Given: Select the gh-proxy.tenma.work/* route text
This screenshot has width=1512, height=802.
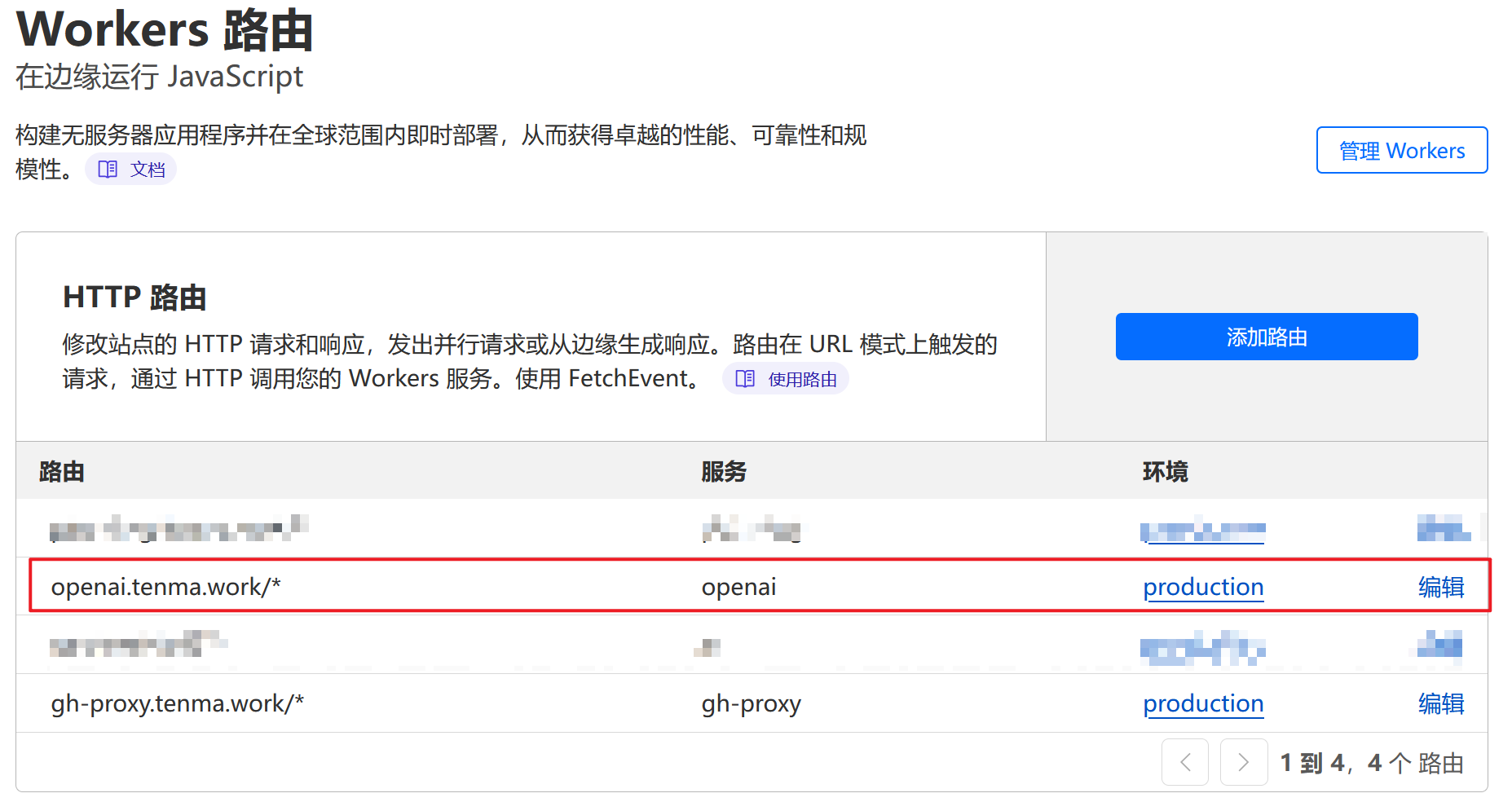Looking at the screenshot, I should tap(177, 703).
